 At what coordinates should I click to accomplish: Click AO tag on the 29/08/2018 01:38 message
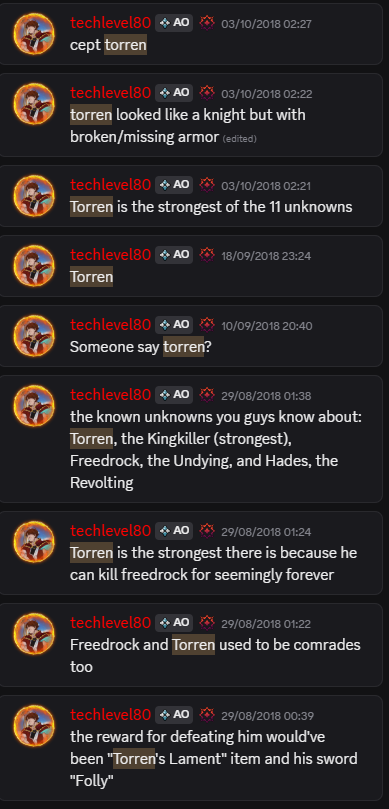[x=174, y=395]
